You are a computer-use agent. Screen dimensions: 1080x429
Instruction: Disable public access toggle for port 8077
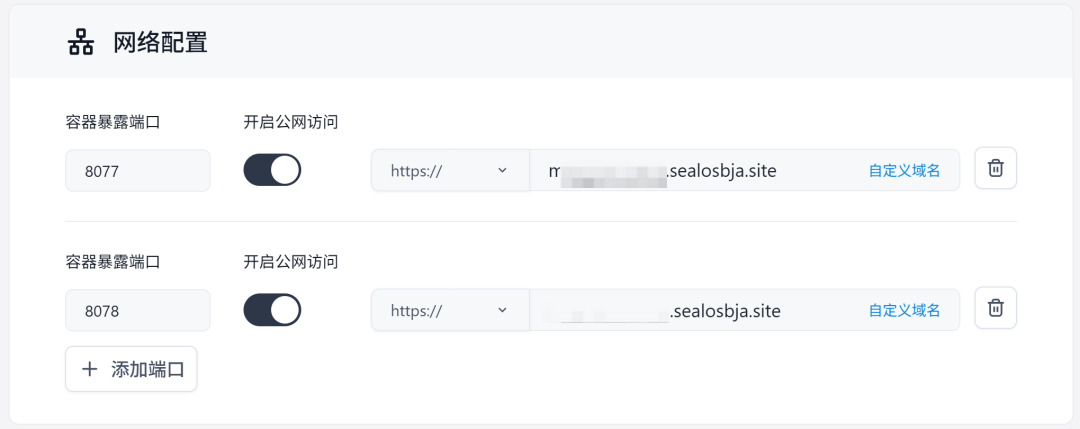pos(272,170)
